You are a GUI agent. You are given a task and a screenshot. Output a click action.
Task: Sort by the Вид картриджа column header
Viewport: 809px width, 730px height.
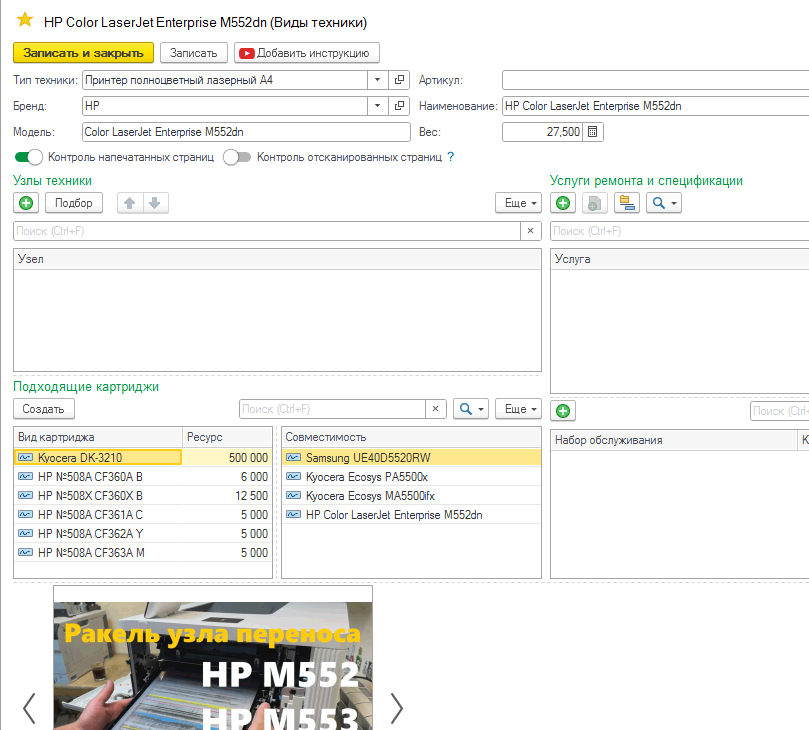tap(98, 437)
